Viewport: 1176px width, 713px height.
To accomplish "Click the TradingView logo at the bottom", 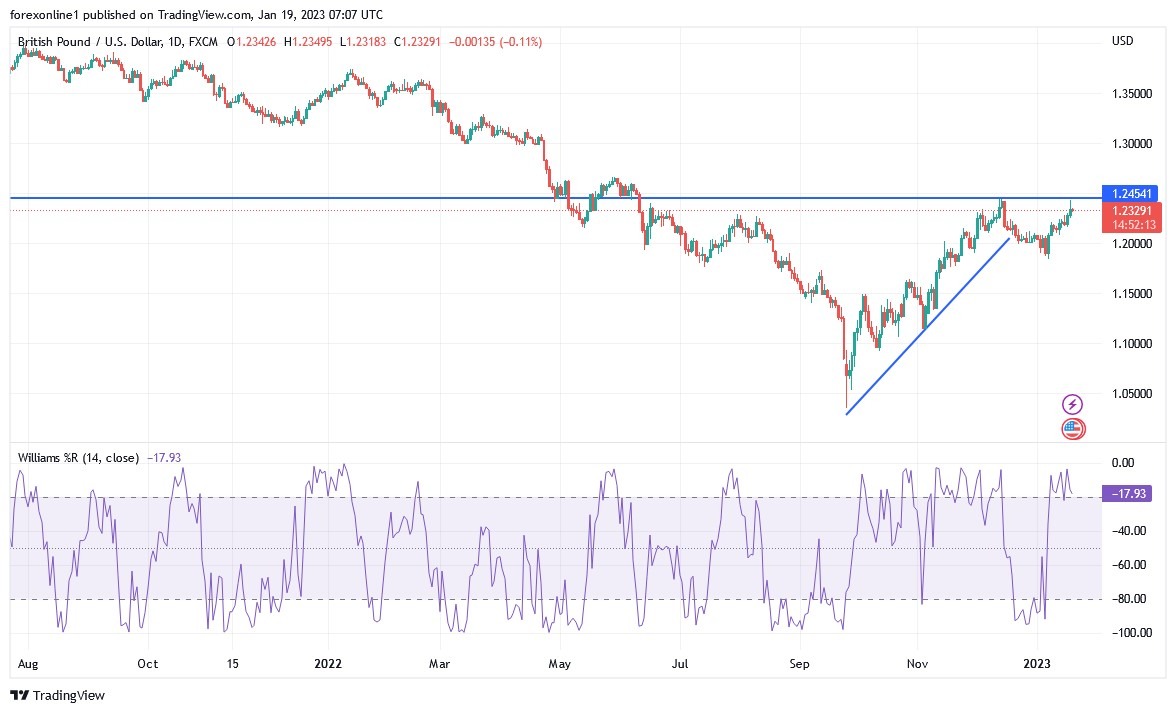I will 58,695.
